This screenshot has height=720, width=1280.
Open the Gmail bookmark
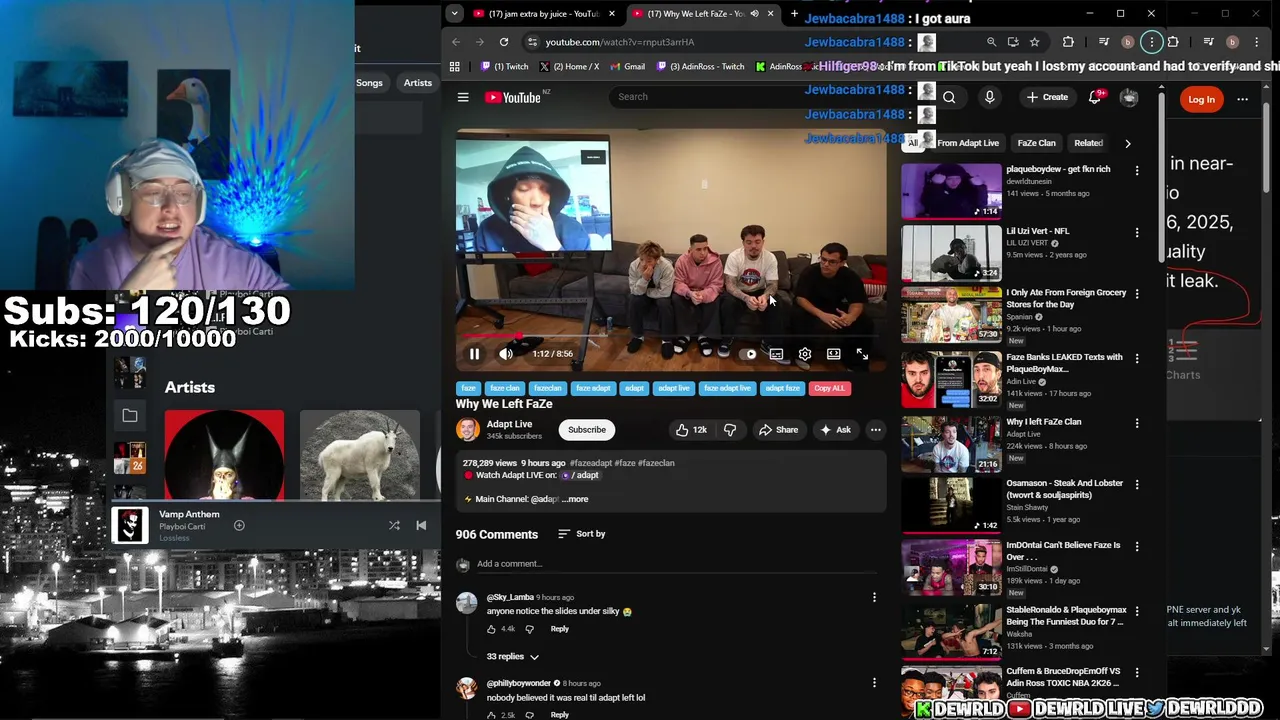point(627,67)
